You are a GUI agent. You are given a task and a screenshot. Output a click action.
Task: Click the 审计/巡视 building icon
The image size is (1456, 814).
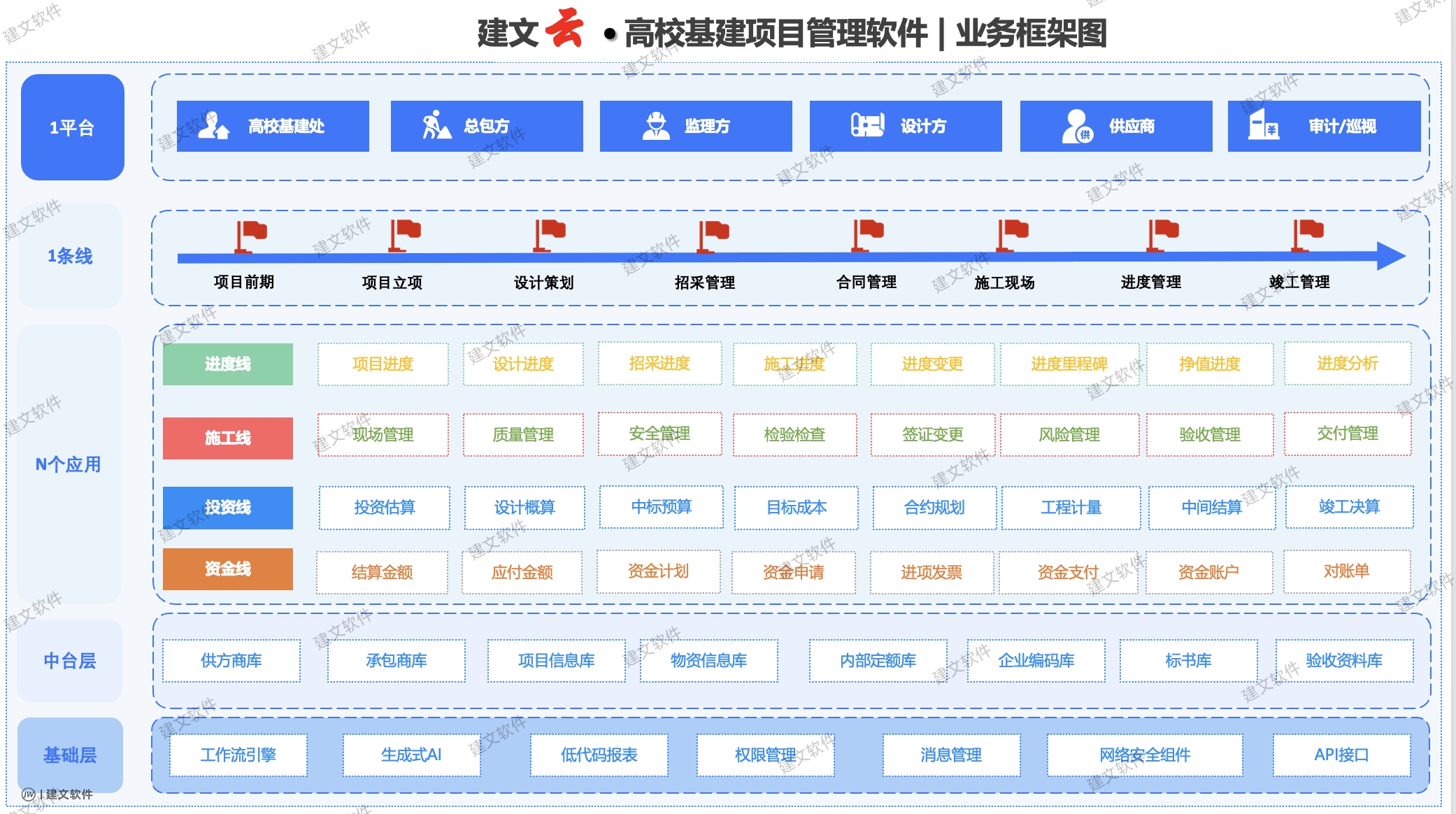click(1264, 126)
